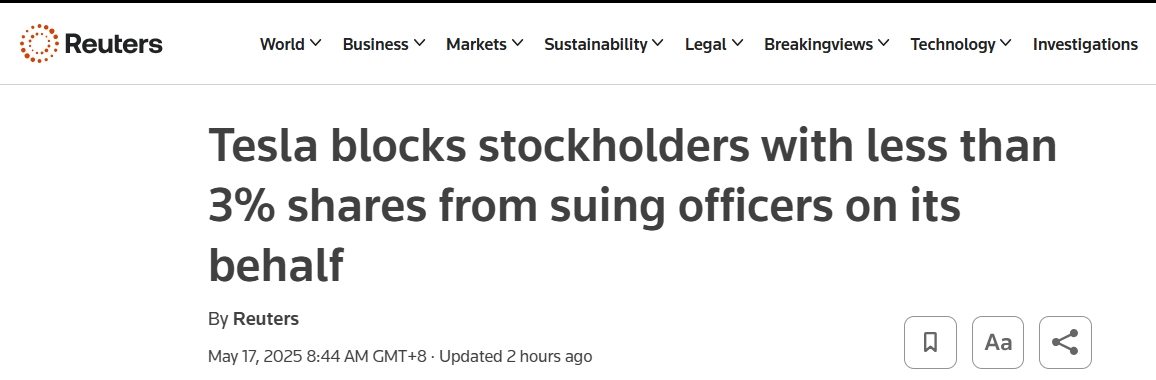Expand the Business menu chevron
Screen dimensions: 1156x380
(419, 44)
